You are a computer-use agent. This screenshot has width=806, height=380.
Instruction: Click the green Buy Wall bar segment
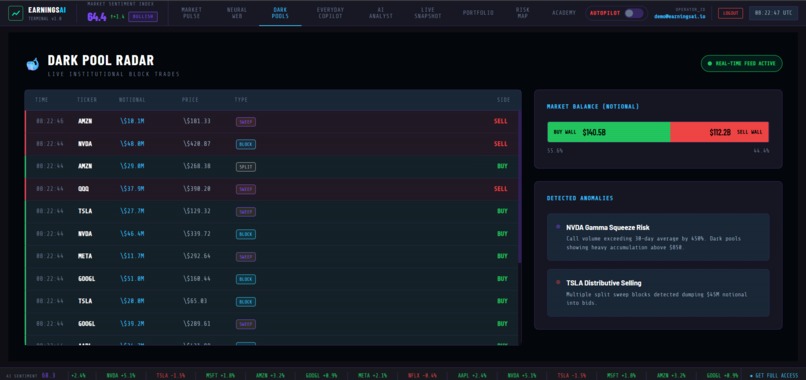coord(609,132)
